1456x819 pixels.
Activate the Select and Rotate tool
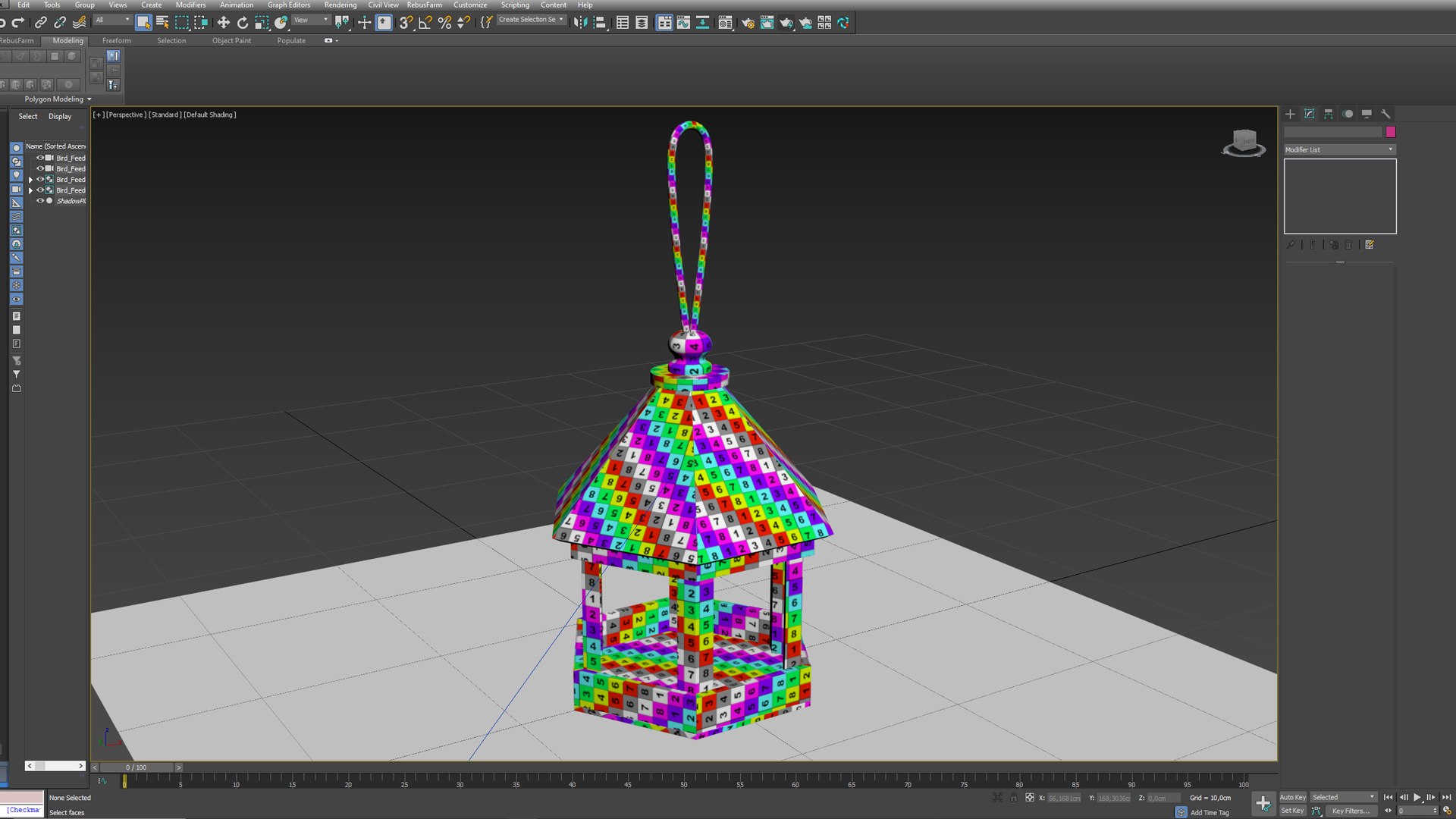[x=243, y=23]
